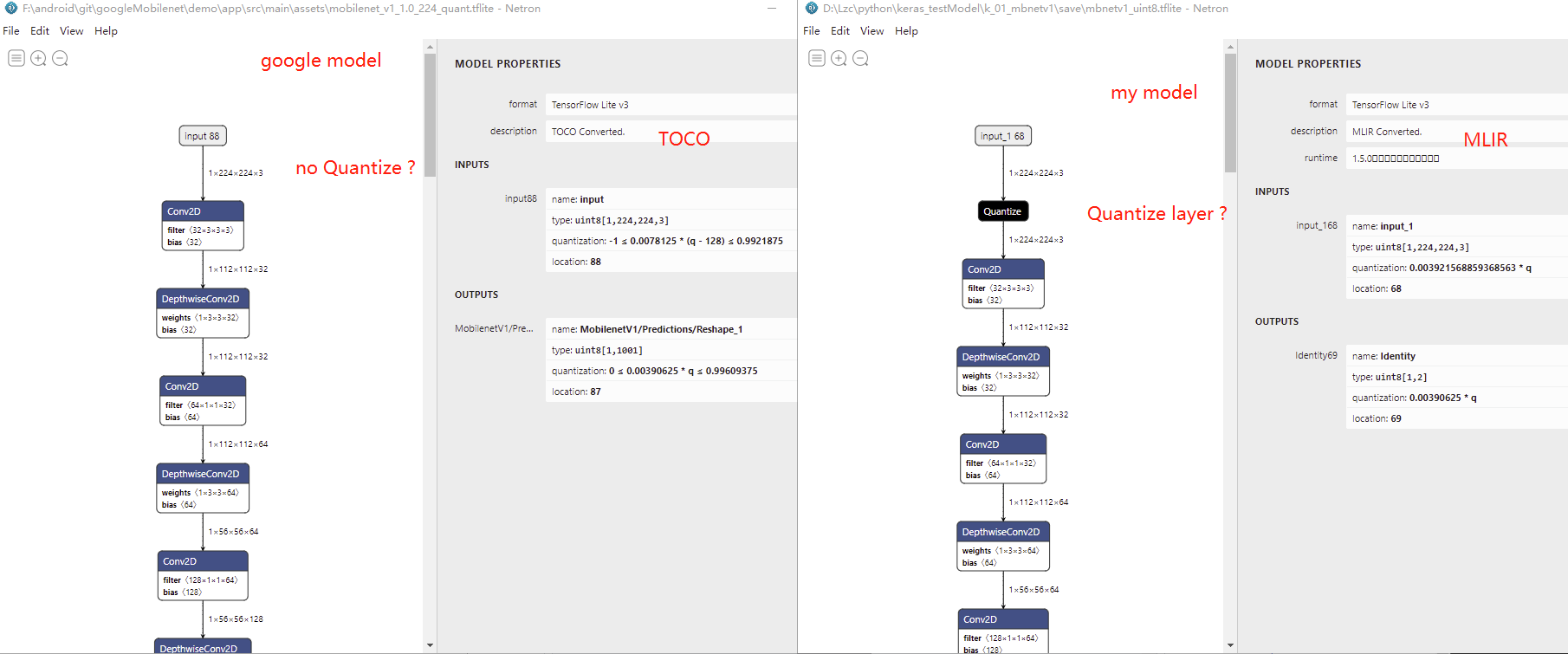Image resolution: width=1568 pixels, height=654 pixels.
Task: Click 'location: 87' row in left panel
Action: [671, 392]
